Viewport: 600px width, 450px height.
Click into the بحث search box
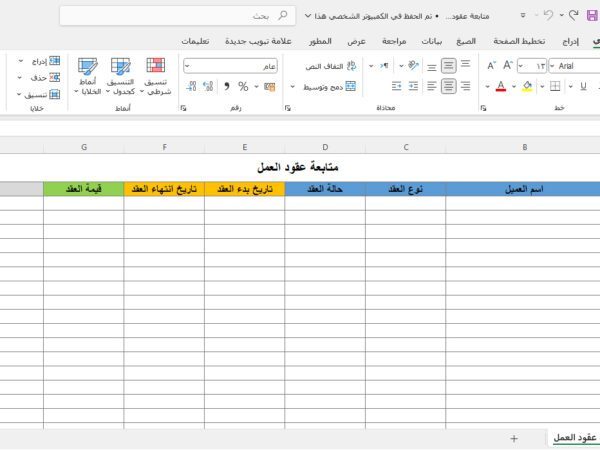[178, 16]
